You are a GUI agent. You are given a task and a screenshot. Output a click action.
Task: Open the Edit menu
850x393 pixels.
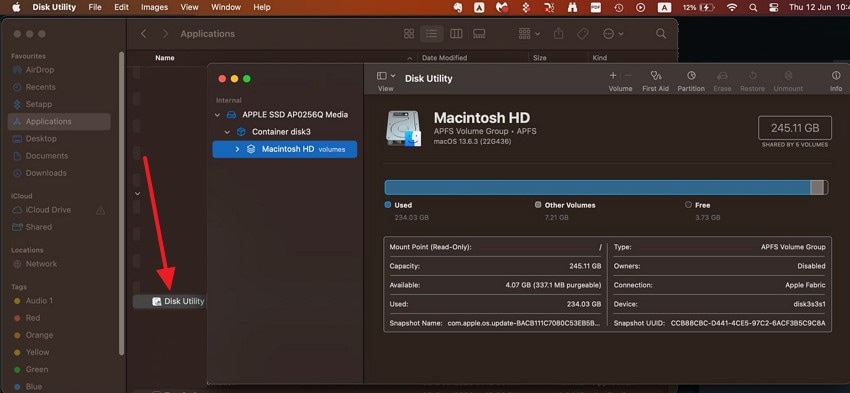[x=121, y=8]
